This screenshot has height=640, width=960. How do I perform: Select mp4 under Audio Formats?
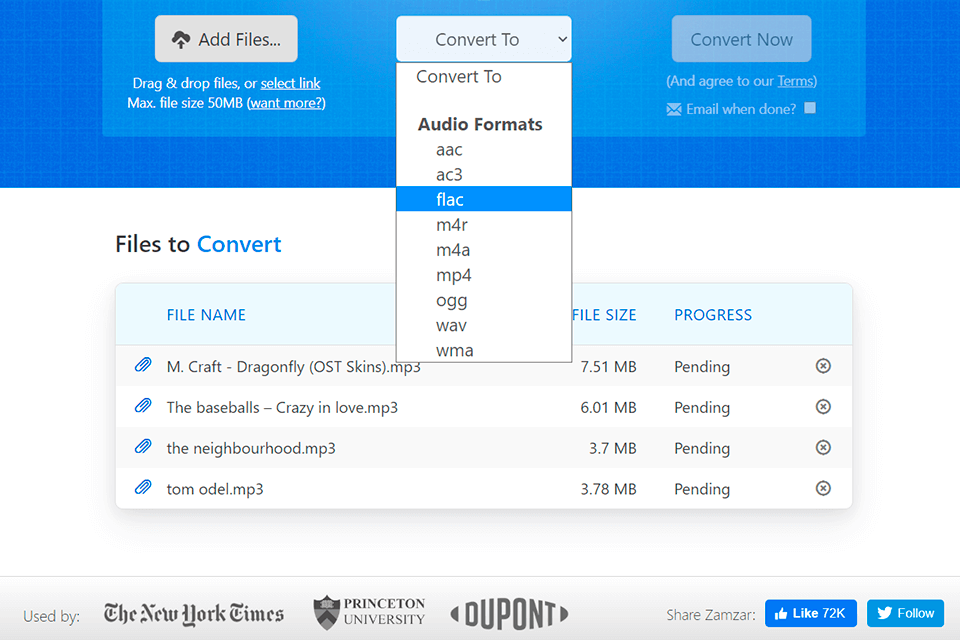pos(454,275)
